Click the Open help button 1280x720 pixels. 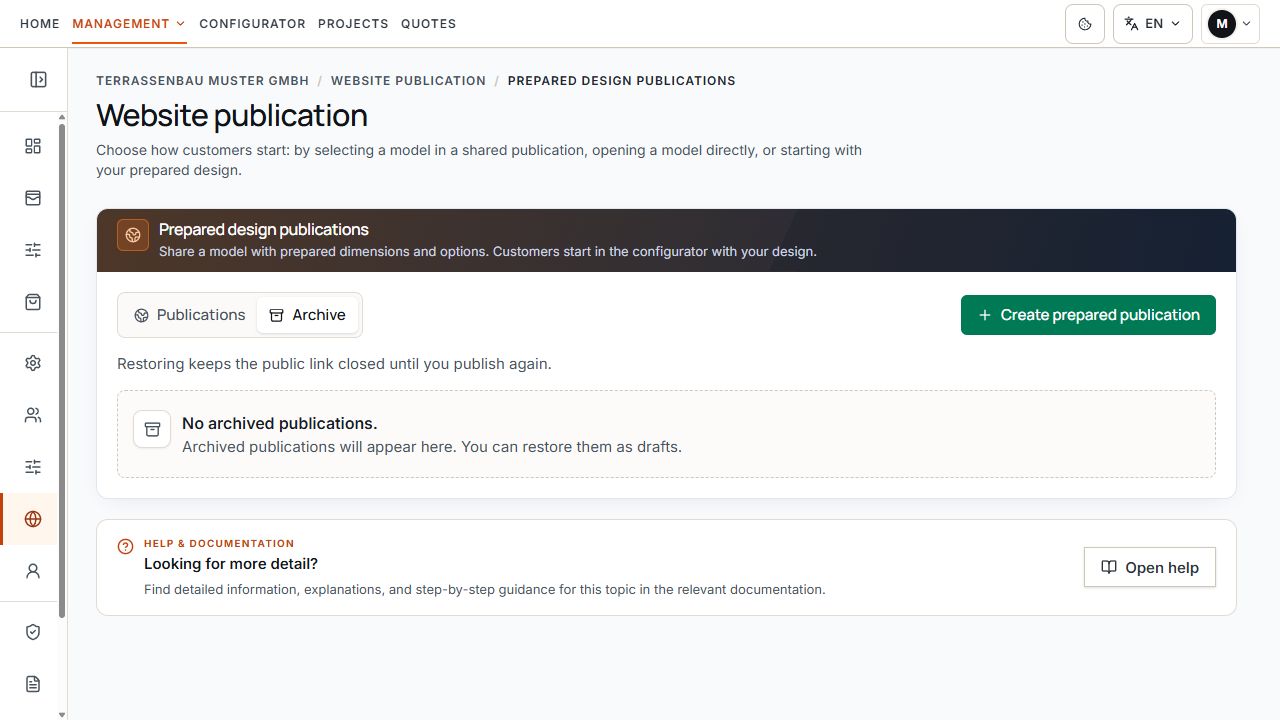1150,567
